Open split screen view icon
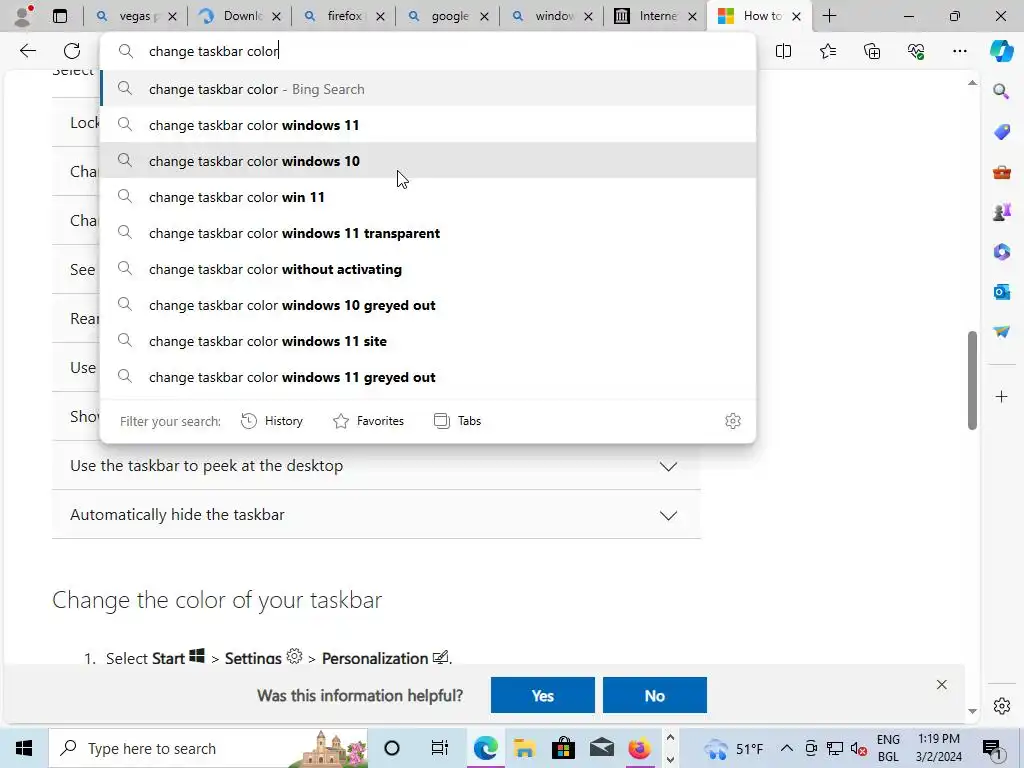The image size is (1024, 768). tap(783, 51)
